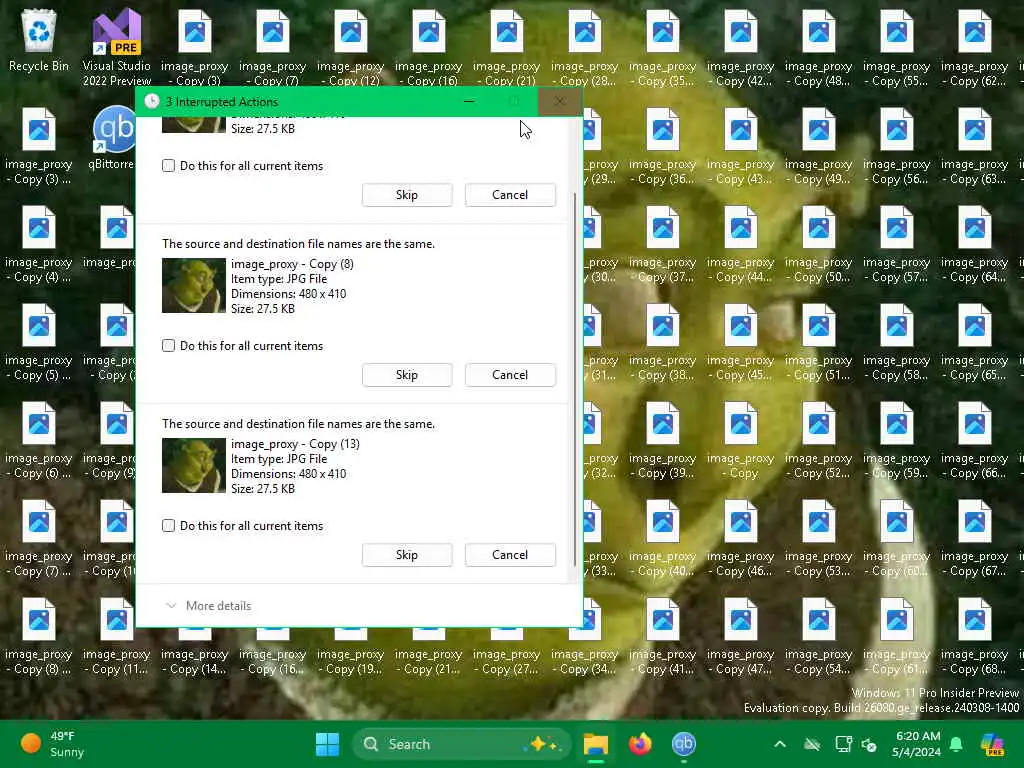1024x768 pixels.
Task: Select desktop file image_proxy - Copy (36...
Action: (663, 145)
